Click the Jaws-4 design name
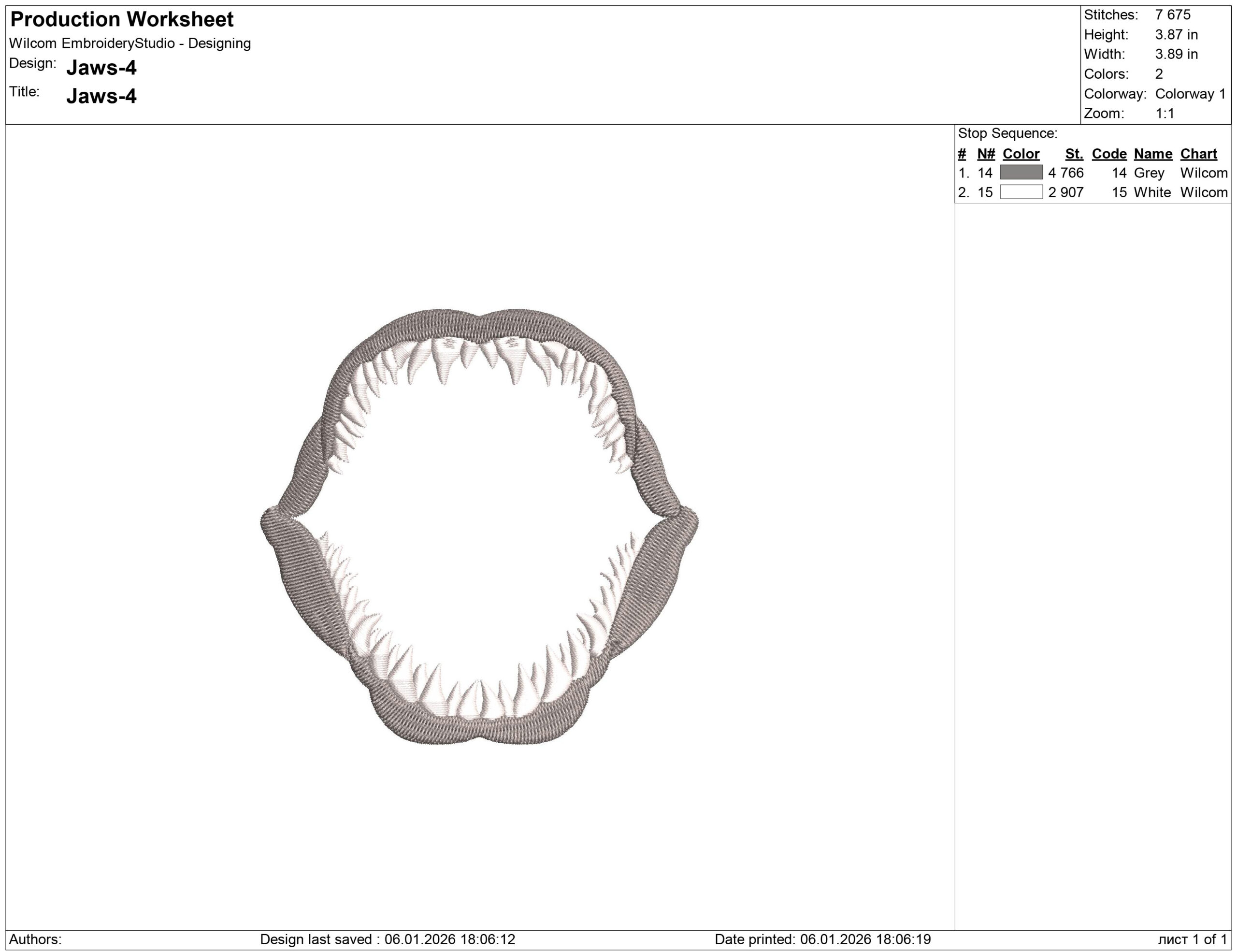Viewport: 1237px width, 952px height. click(101, 68)
